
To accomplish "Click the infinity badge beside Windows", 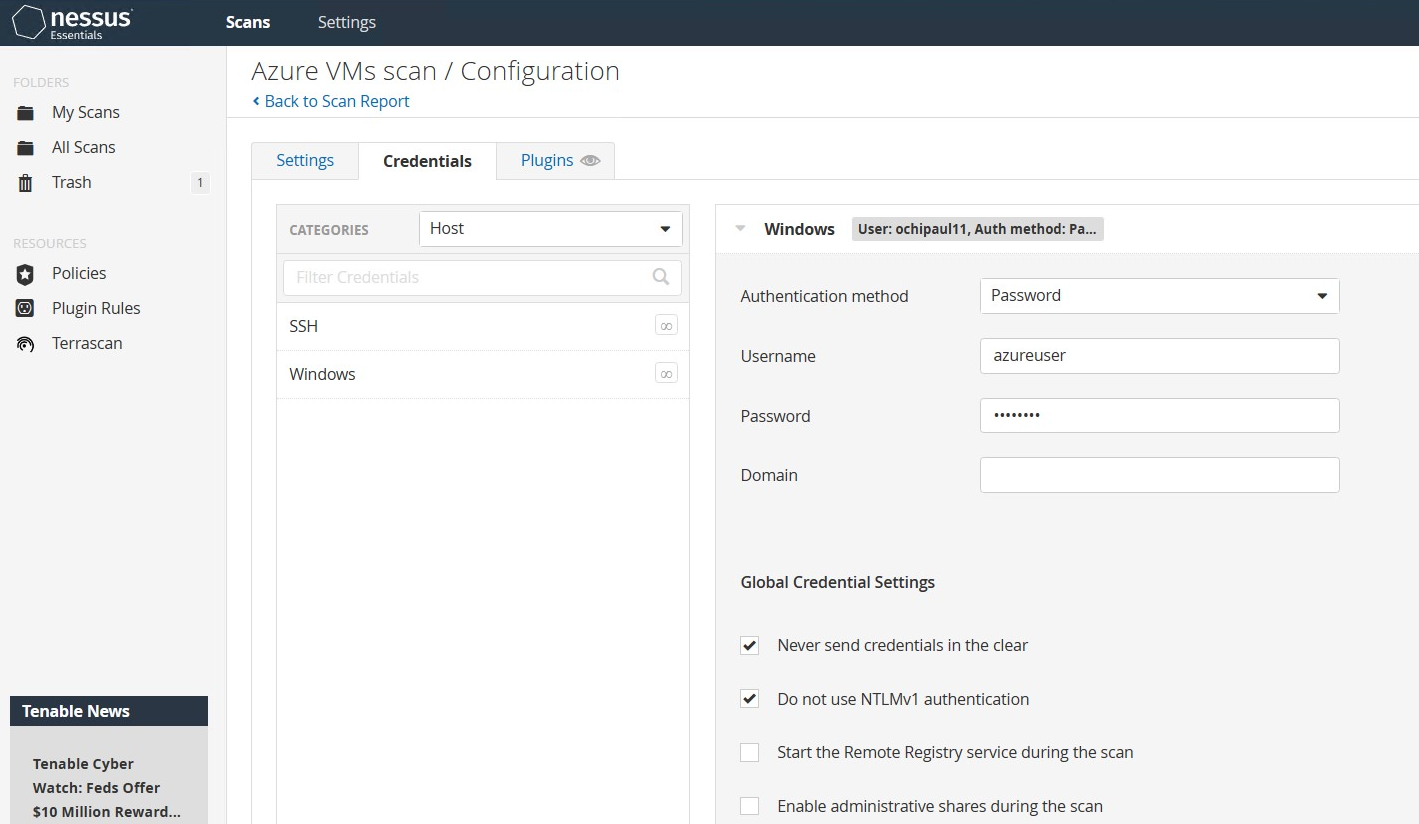I will (x=666, y=373).
